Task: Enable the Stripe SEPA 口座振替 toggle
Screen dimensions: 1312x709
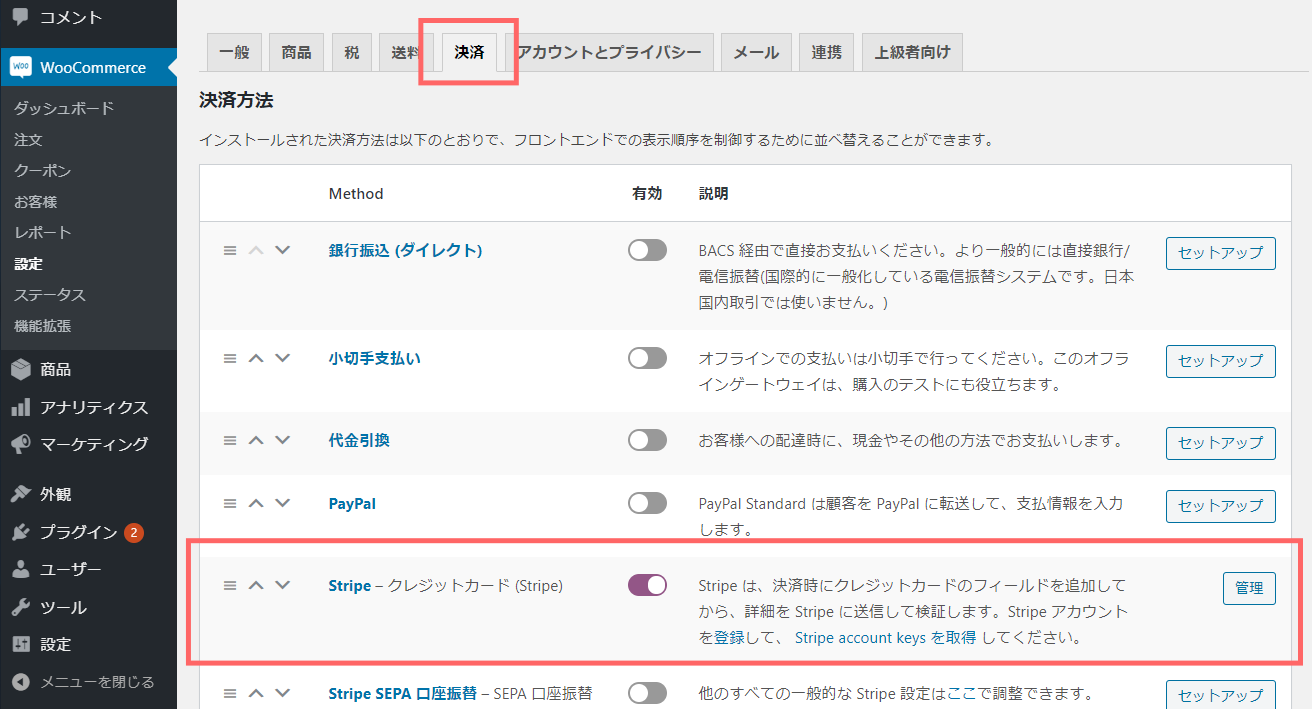Action: pyautogui.click(x=647, y=693)
